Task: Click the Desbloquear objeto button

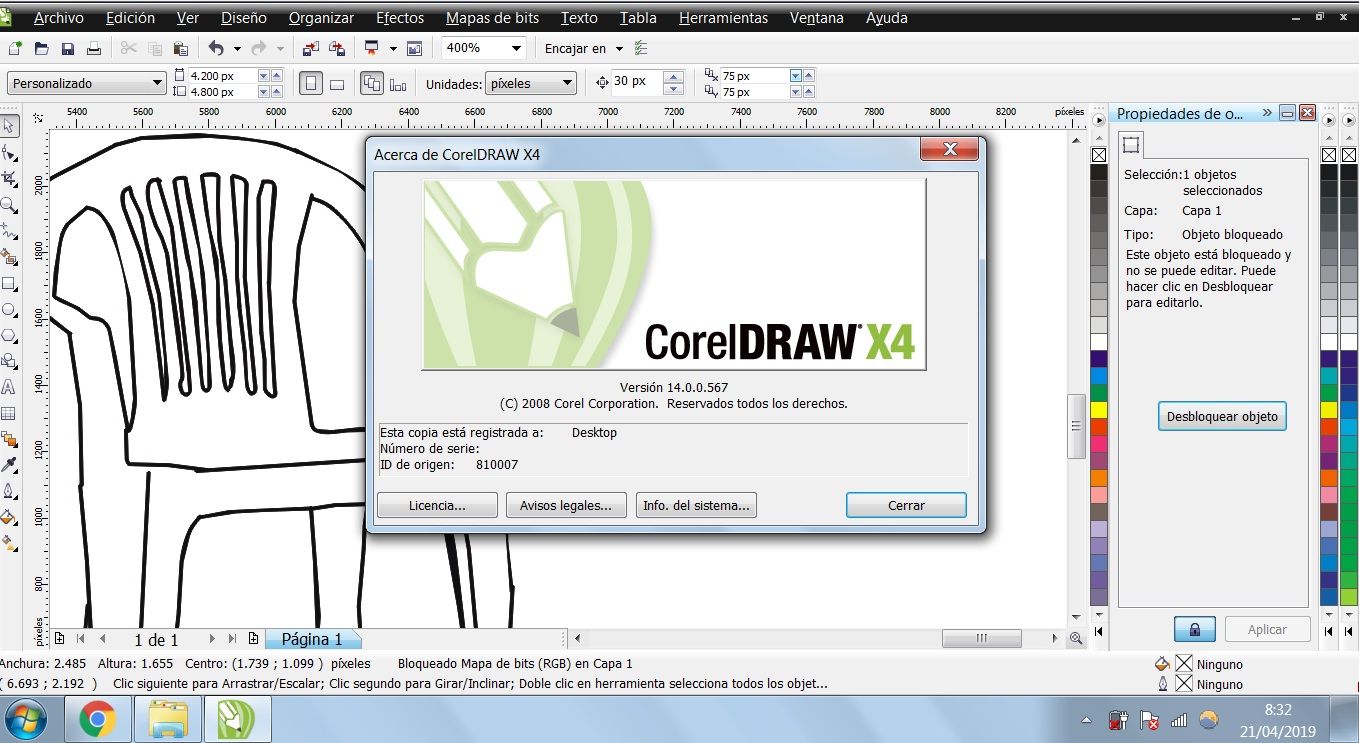Action: point(1222,416)
